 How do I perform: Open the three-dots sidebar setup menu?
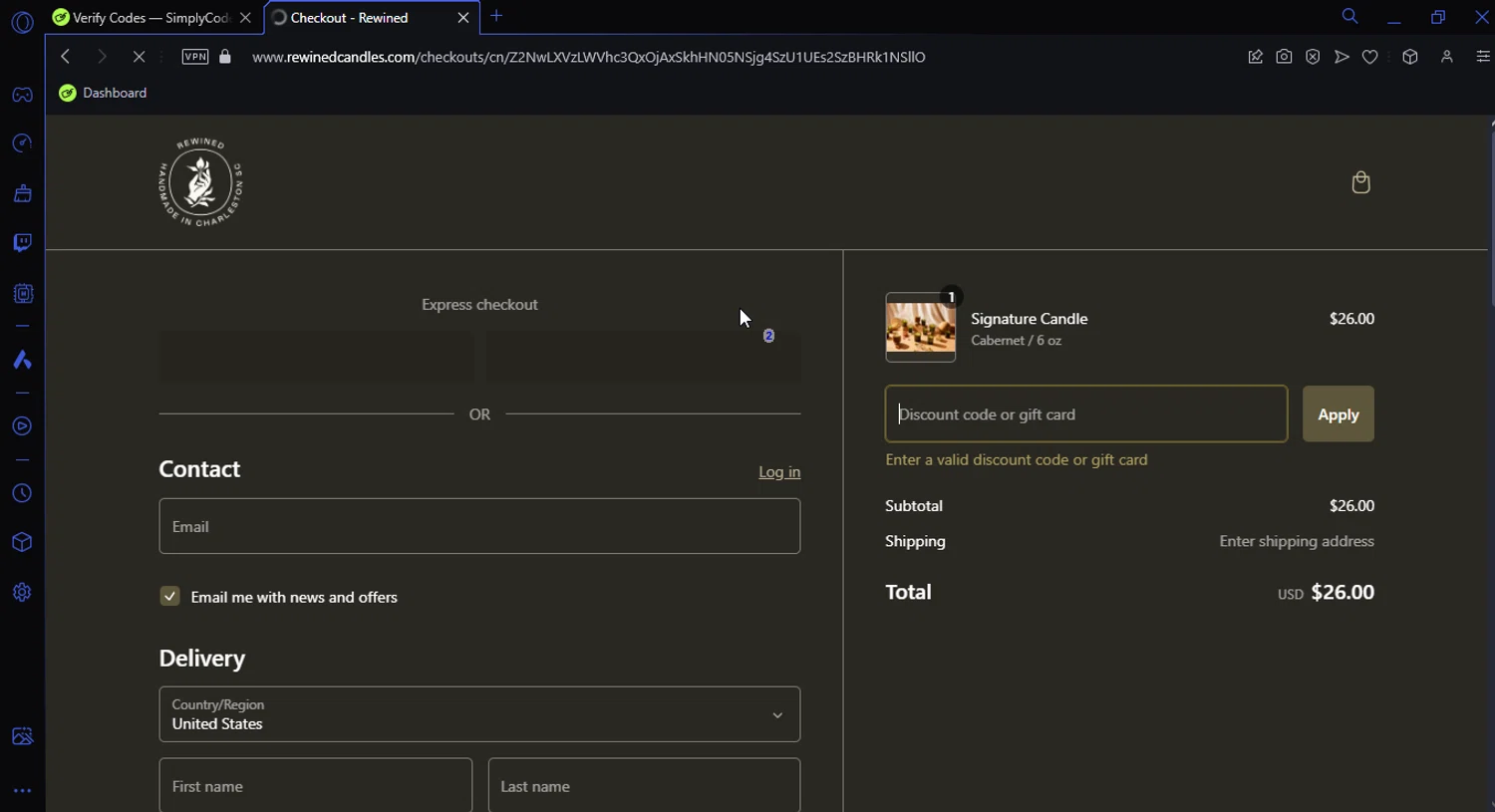(22, 791)
